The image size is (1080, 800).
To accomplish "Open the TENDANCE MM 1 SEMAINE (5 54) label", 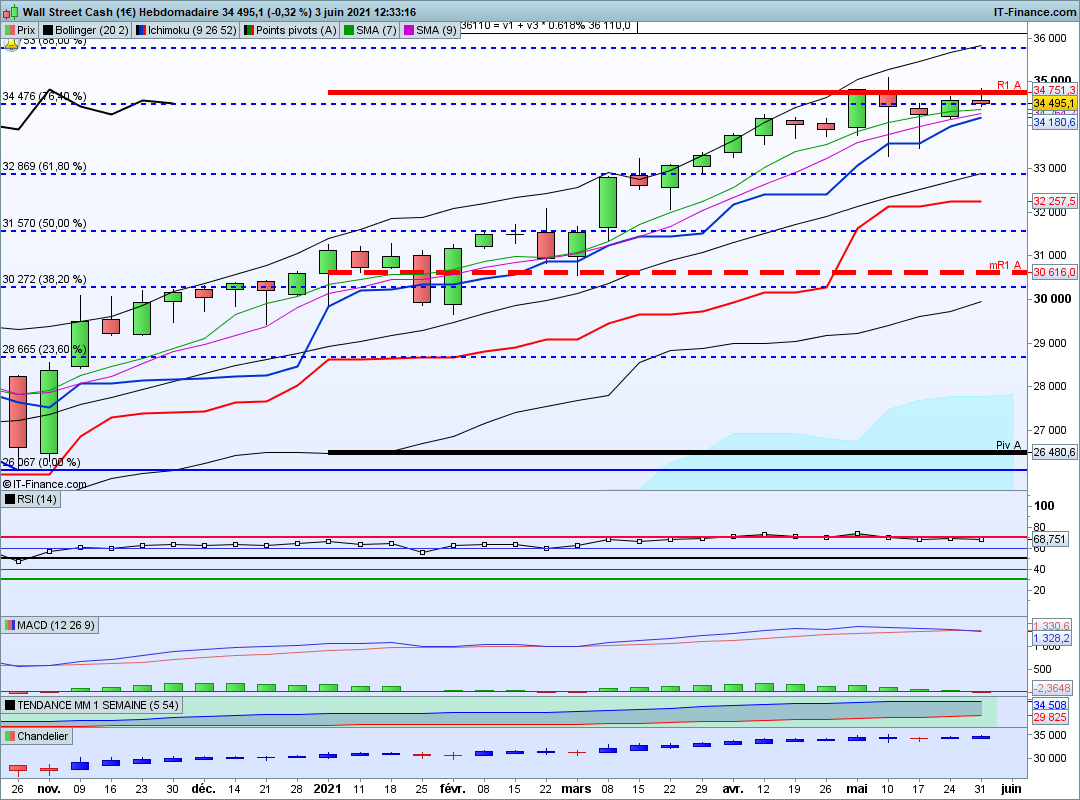I will pyautogui.click(x=92, y=705).
